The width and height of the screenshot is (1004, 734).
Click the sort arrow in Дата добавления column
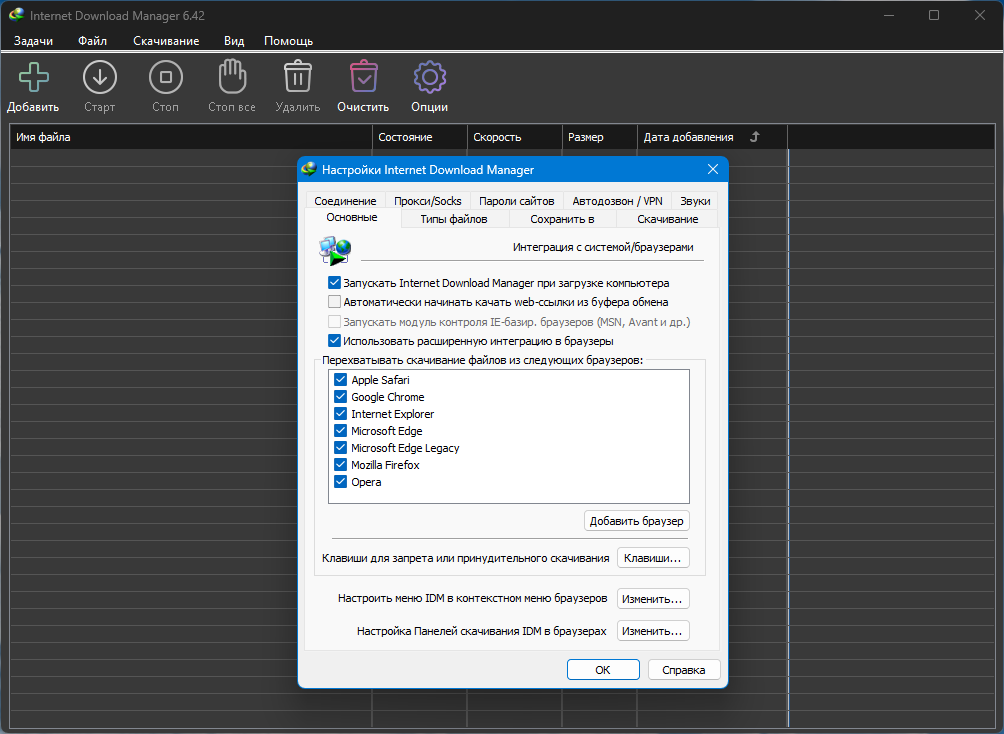pyautogui.click(x=755, y=137)
